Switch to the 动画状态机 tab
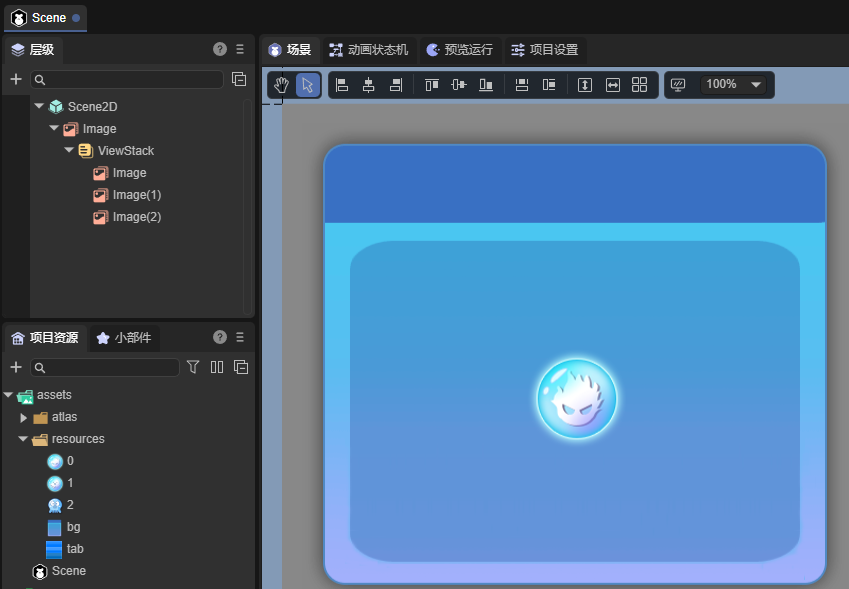The height and width of the screenshot is (589, 849). [368, 50]
